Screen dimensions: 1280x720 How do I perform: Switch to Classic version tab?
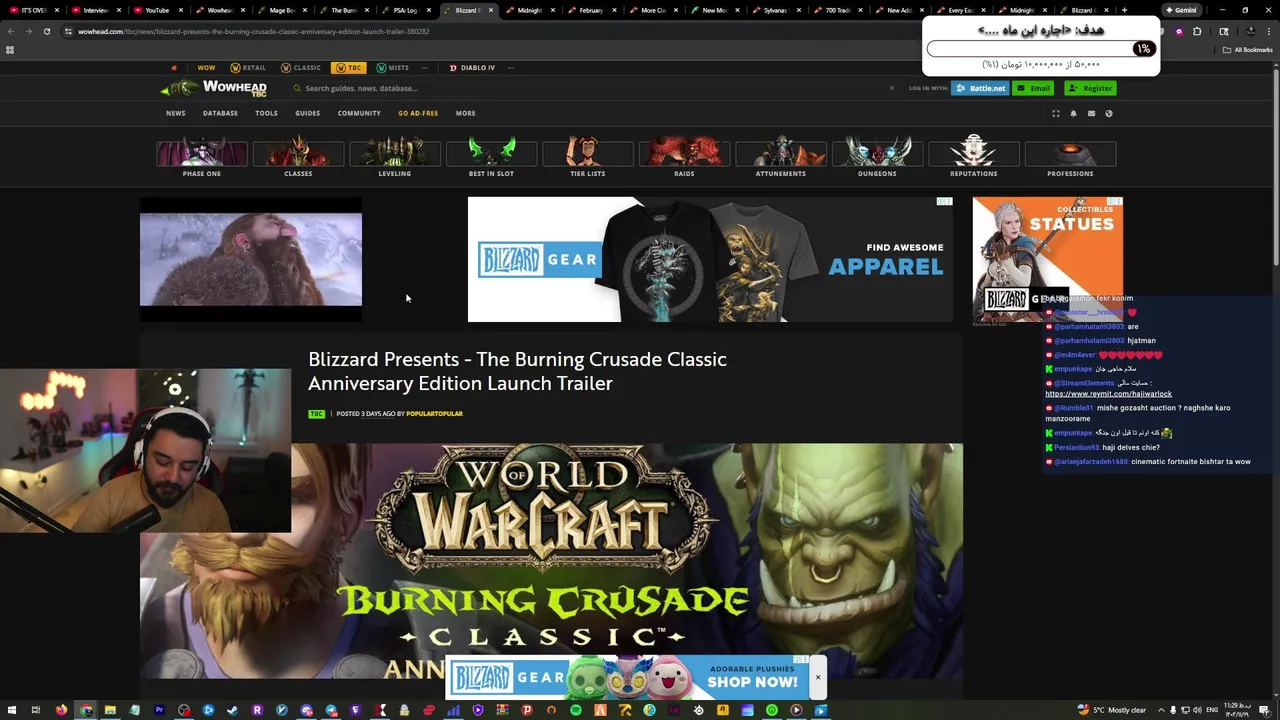coord(301,68)
